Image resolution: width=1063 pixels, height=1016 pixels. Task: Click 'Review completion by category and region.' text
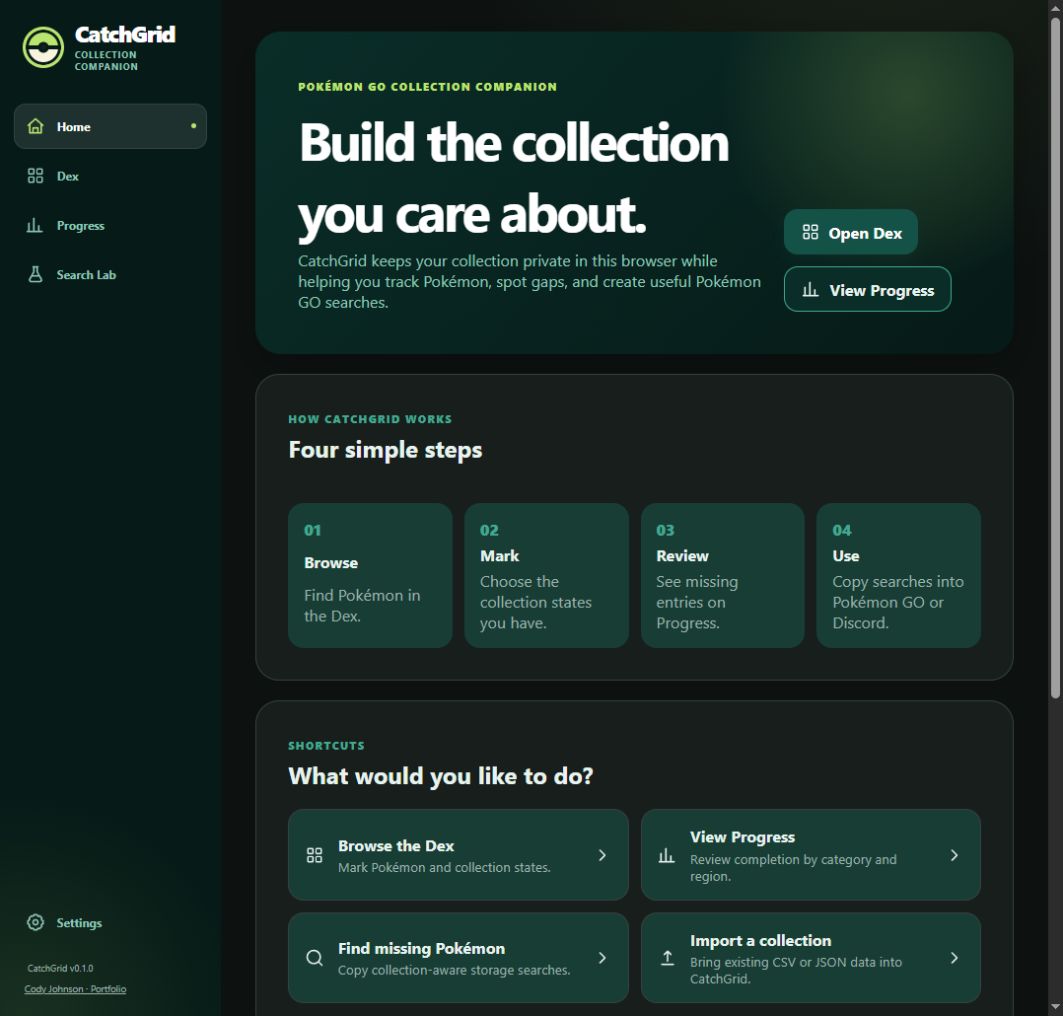coord(793,868)
